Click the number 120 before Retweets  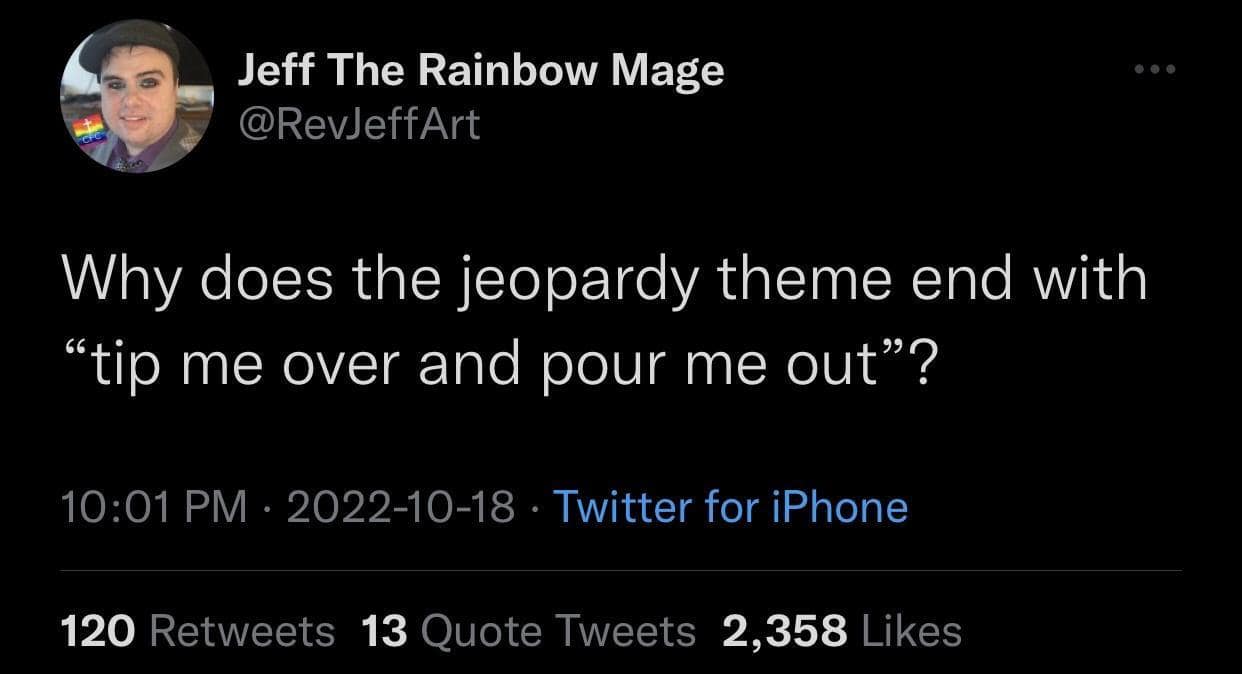(x=98, y=631)
